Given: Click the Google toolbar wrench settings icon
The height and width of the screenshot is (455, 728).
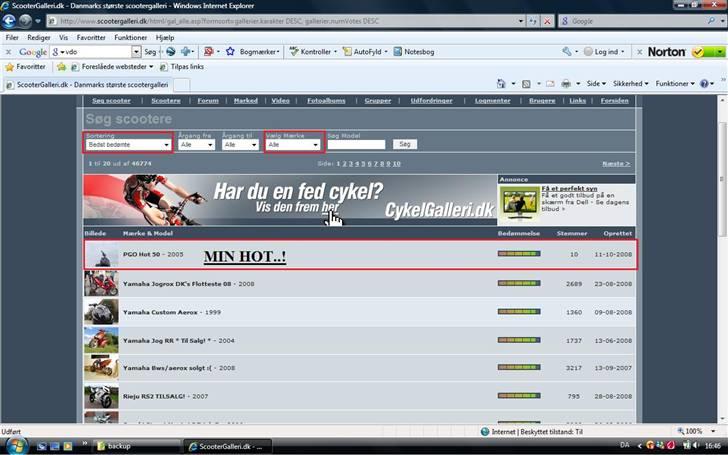Looking at the screenshot, I should tap(566, 52).
